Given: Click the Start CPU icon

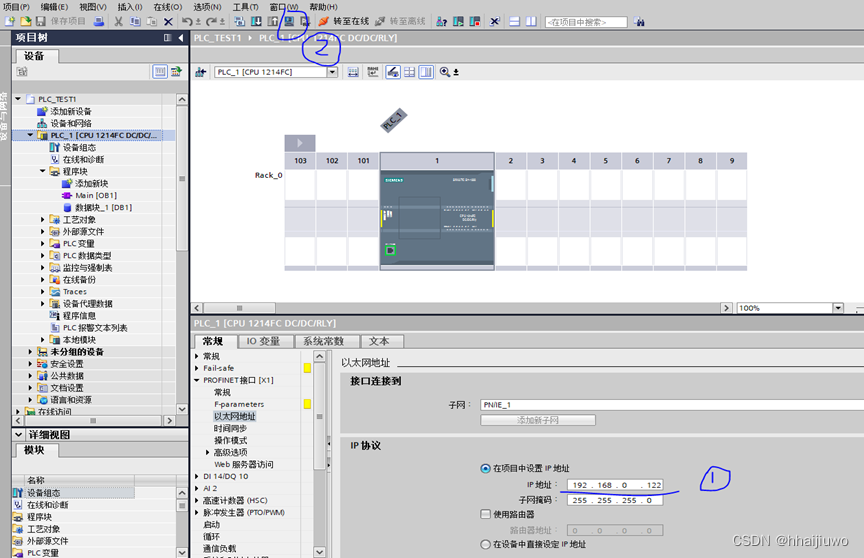Looking at the screenshot, I should pos(458,21).
